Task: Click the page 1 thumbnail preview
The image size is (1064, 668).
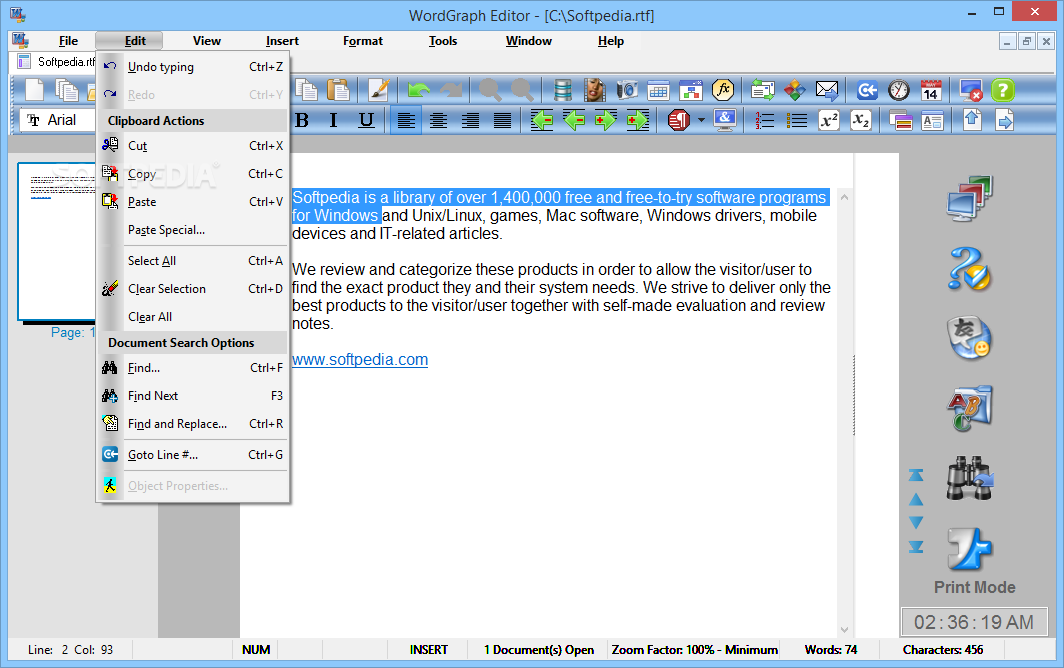Action: click(x=57, y=241)
